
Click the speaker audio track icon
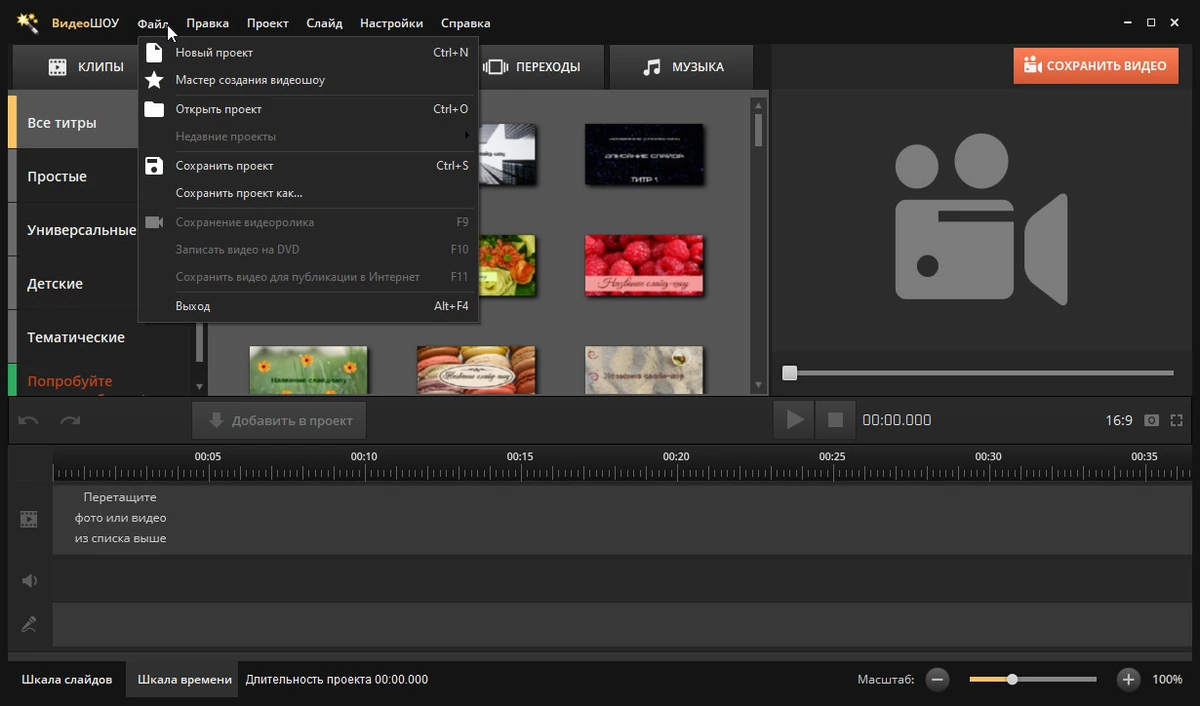coord(29,580)
